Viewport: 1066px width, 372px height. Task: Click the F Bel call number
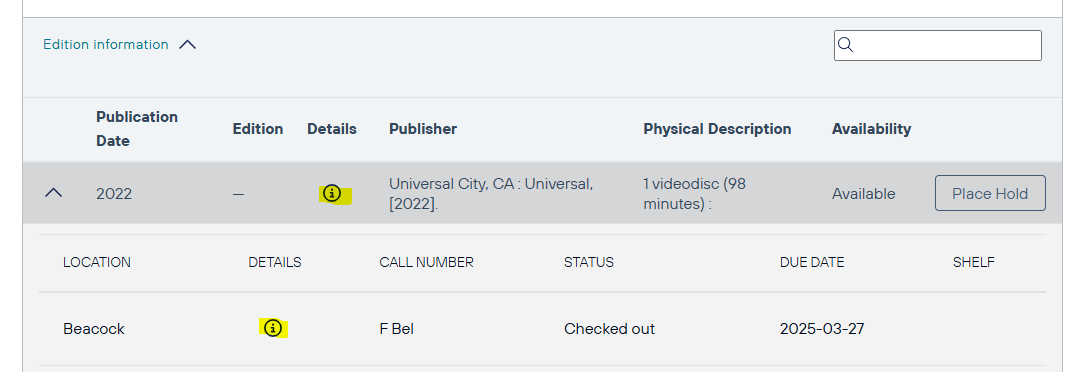click(x=396, y=329)
